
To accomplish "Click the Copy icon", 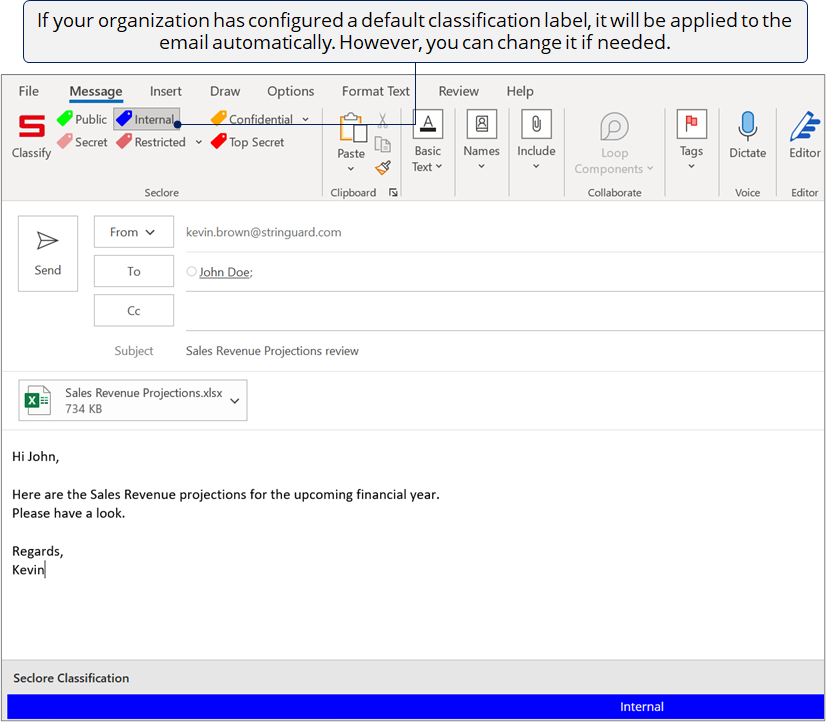I will pyautogui.click(x=382, y=144).
